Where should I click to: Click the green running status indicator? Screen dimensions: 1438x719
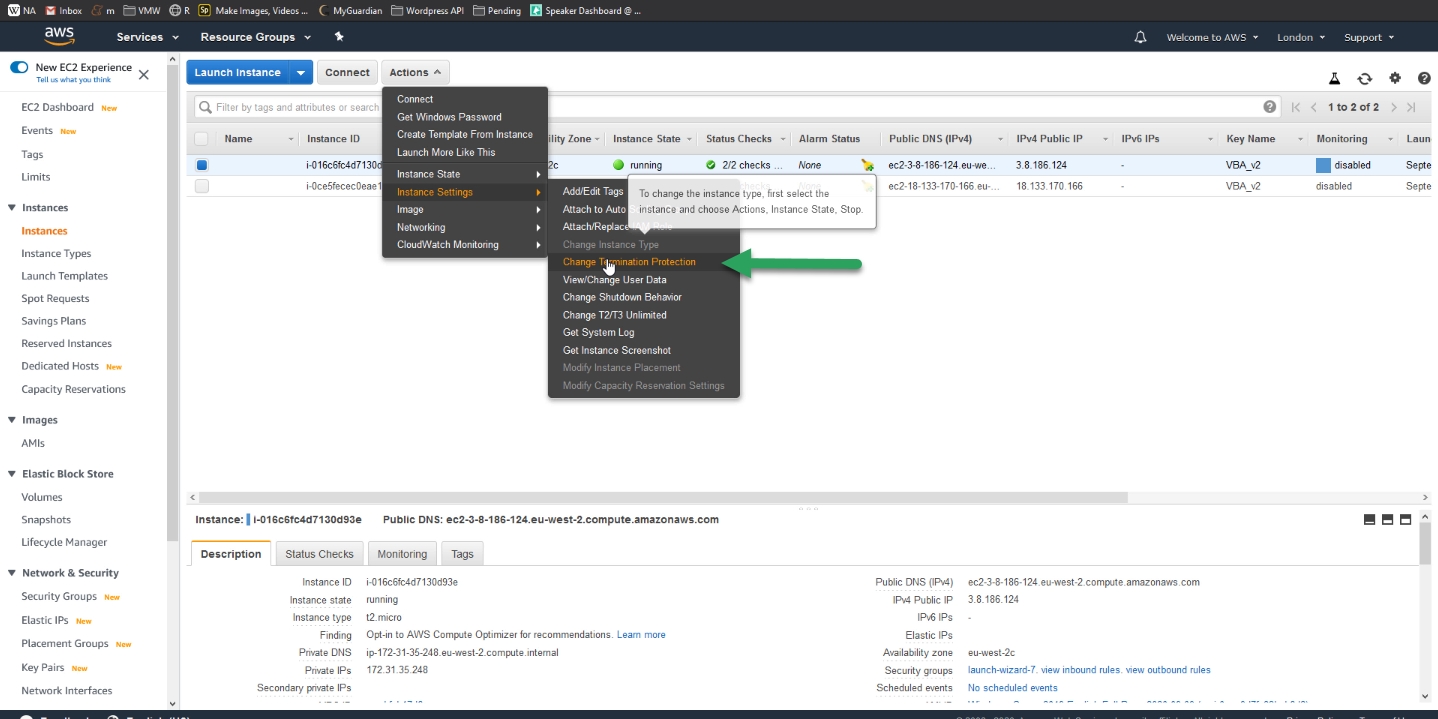point(619,165)
